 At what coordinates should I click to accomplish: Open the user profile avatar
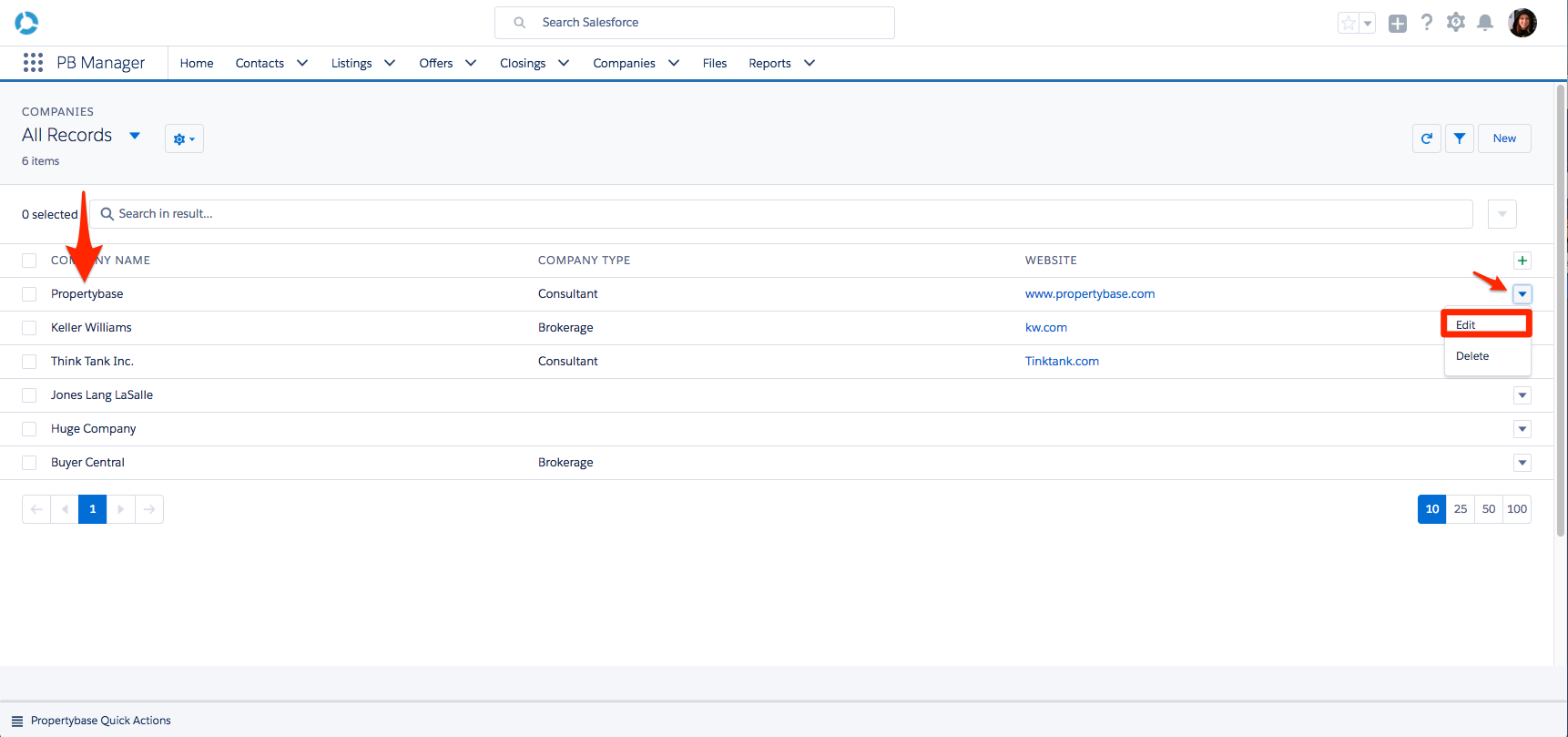(x=1522, y=23)
